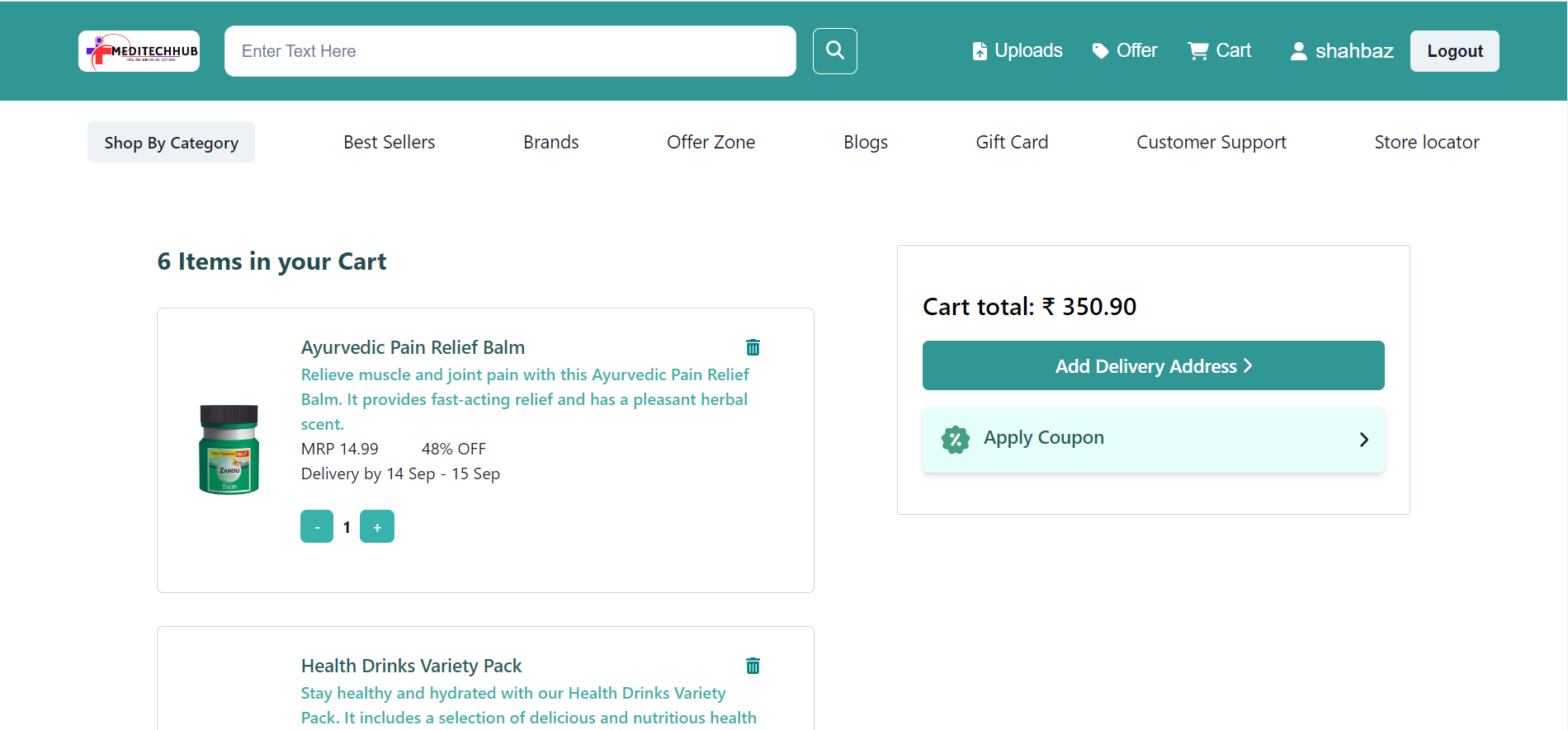Viewport: 1568px width, 730px height.
Task: Increase Ayurvedic Balm quantity with plus button
Action: tap(377, 526)
